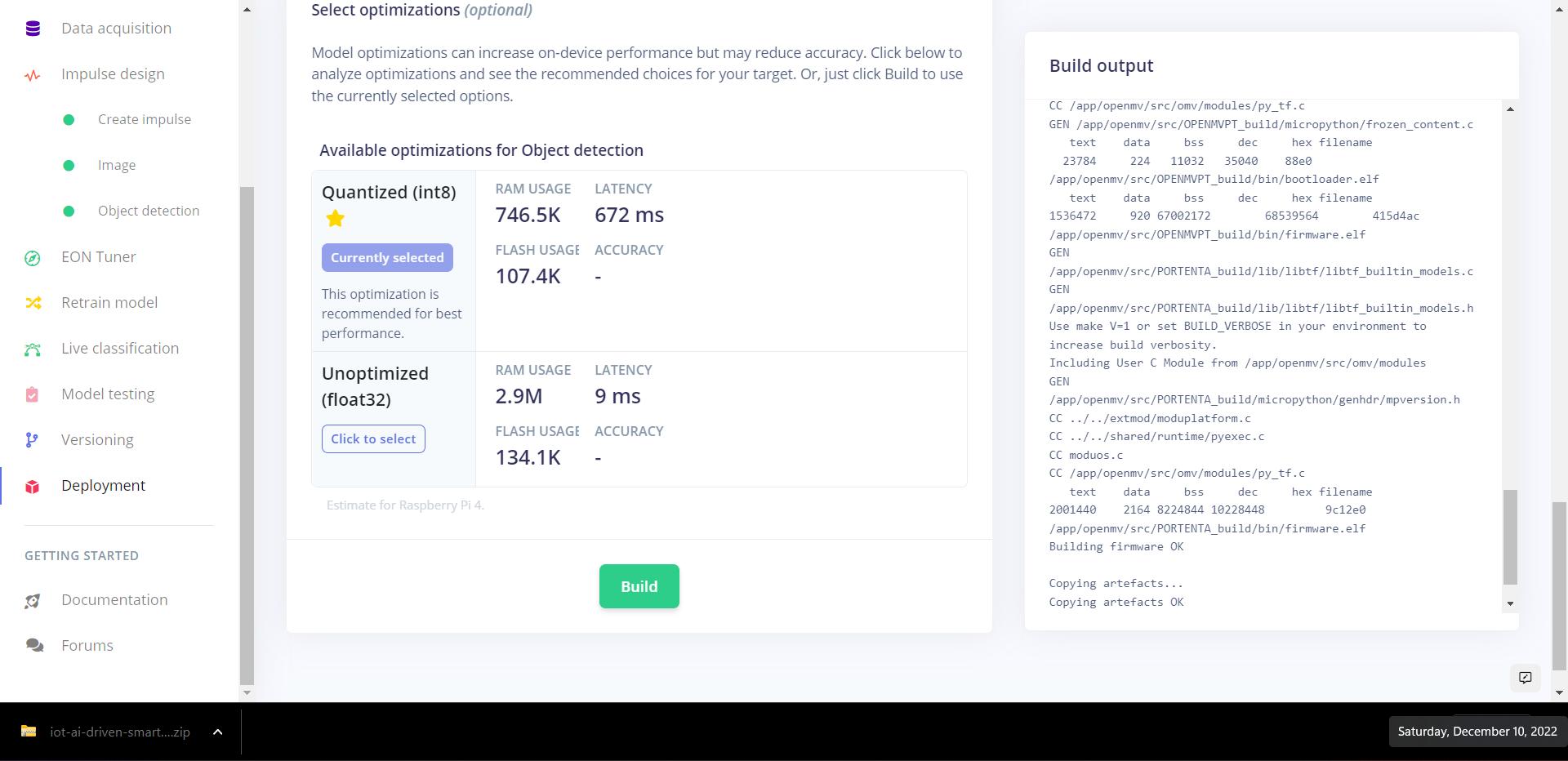The image size is (1568, 761).
Task: Click the Versioning branch icon
Action: pos(32,440)
